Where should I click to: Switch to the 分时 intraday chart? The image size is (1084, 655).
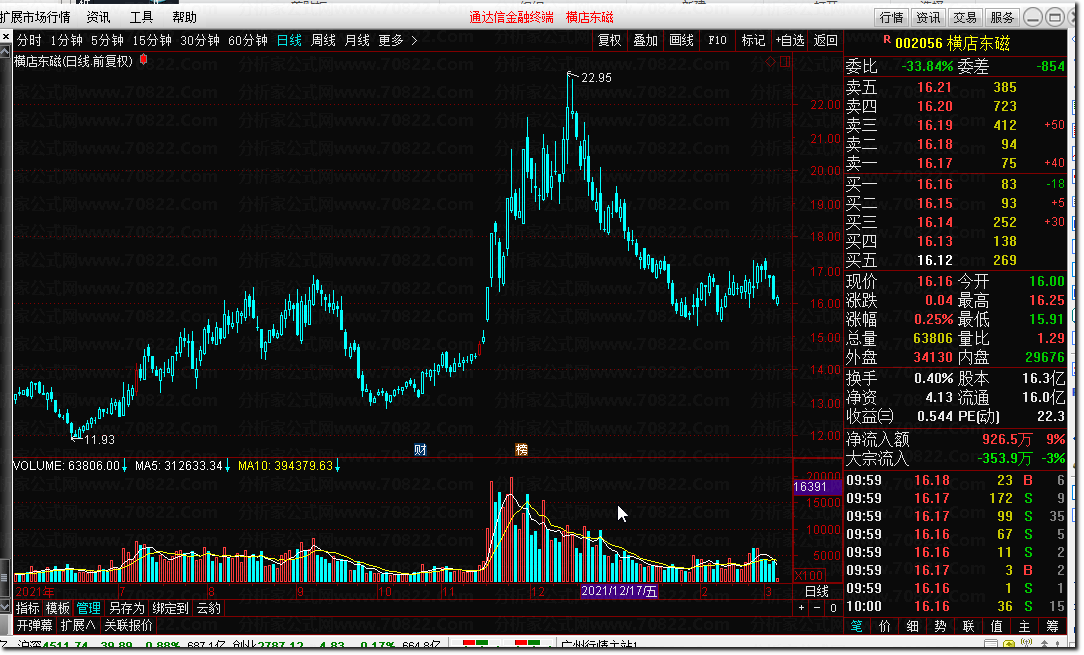coord(29,41)
